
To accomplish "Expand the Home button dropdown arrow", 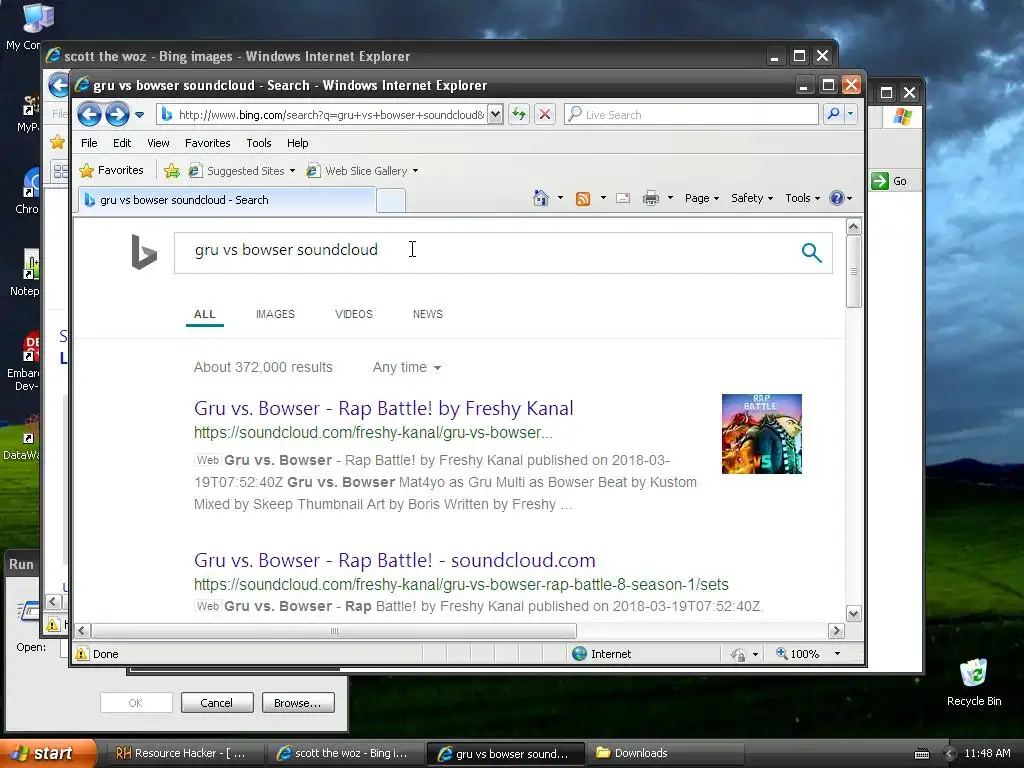I will (x=560, y=198).
